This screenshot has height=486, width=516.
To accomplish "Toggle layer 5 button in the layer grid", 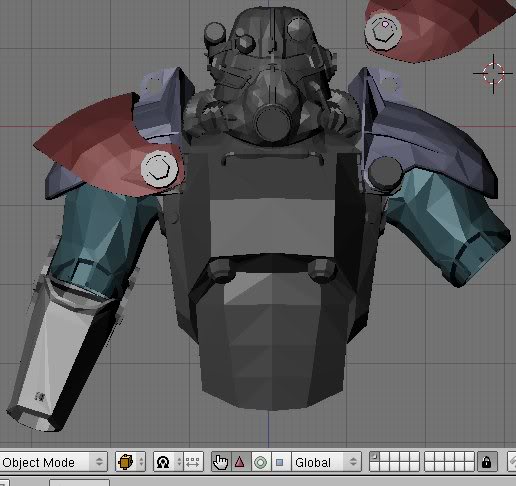I will (414, 457).
